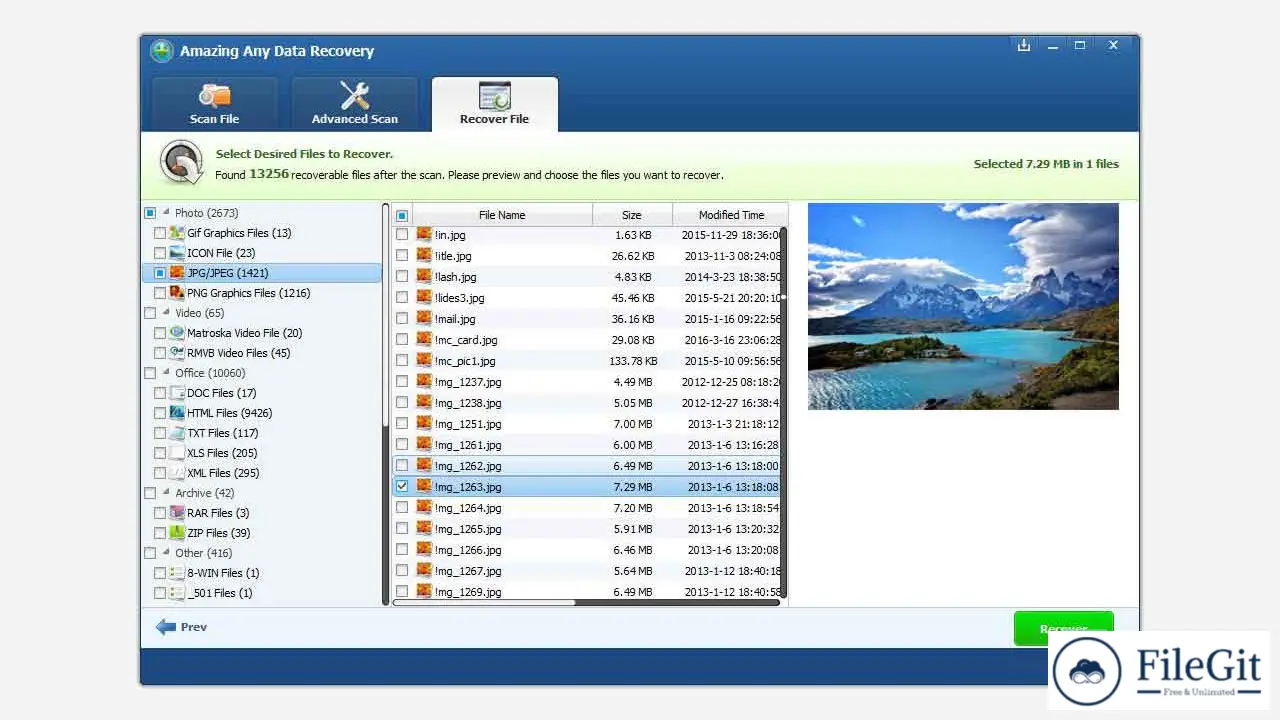Click the 133.78 KB size cell

(632, 361)
